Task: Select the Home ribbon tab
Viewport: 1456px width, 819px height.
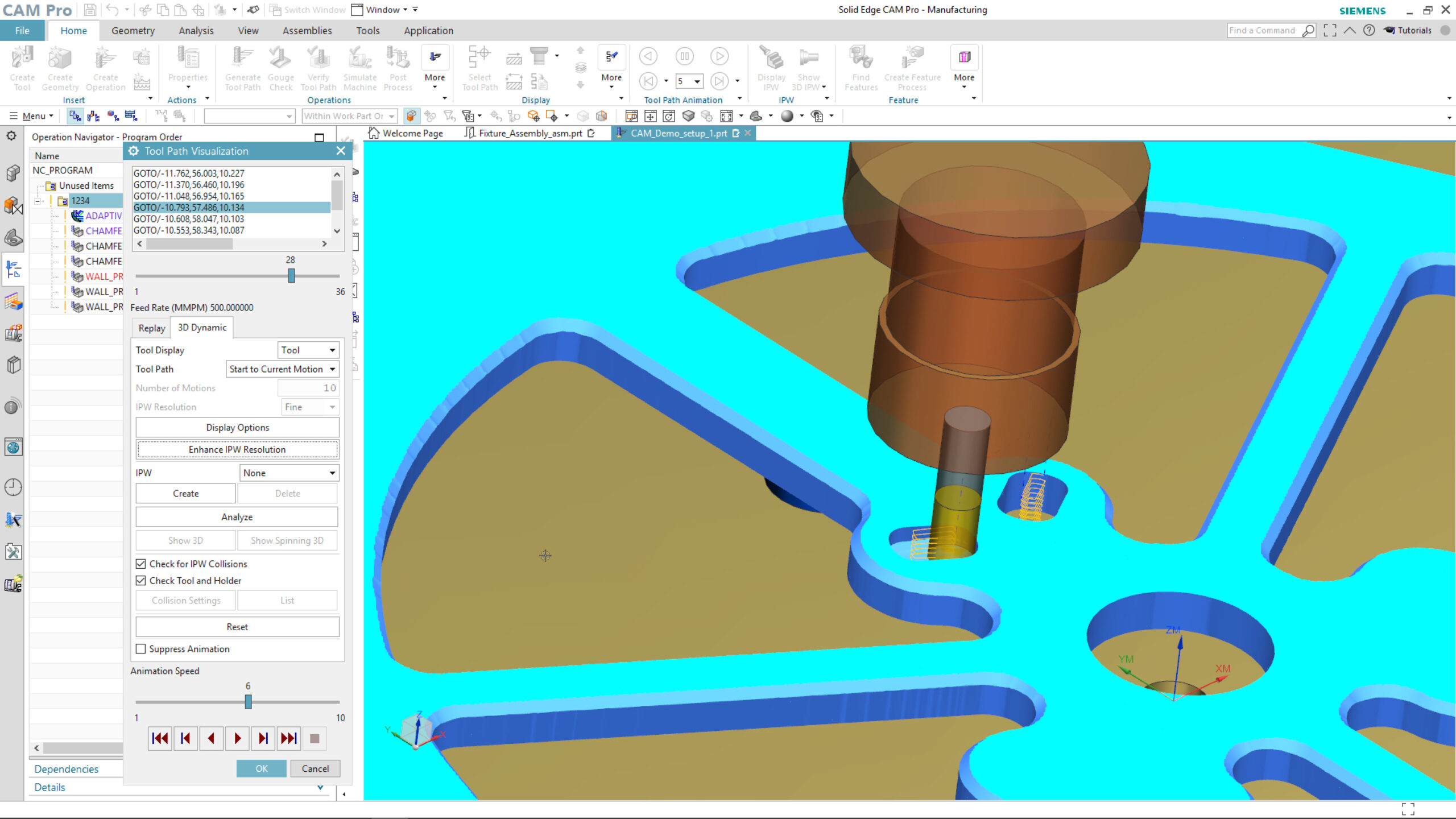Action: click(73, 30)
